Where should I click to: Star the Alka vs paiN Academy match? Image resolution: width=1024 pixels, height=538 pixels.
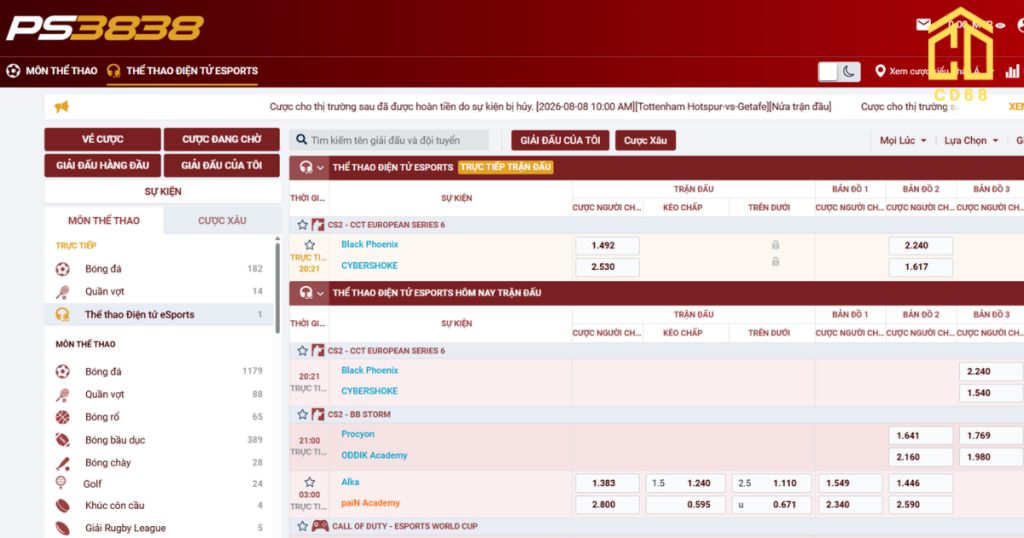(310, 482)
